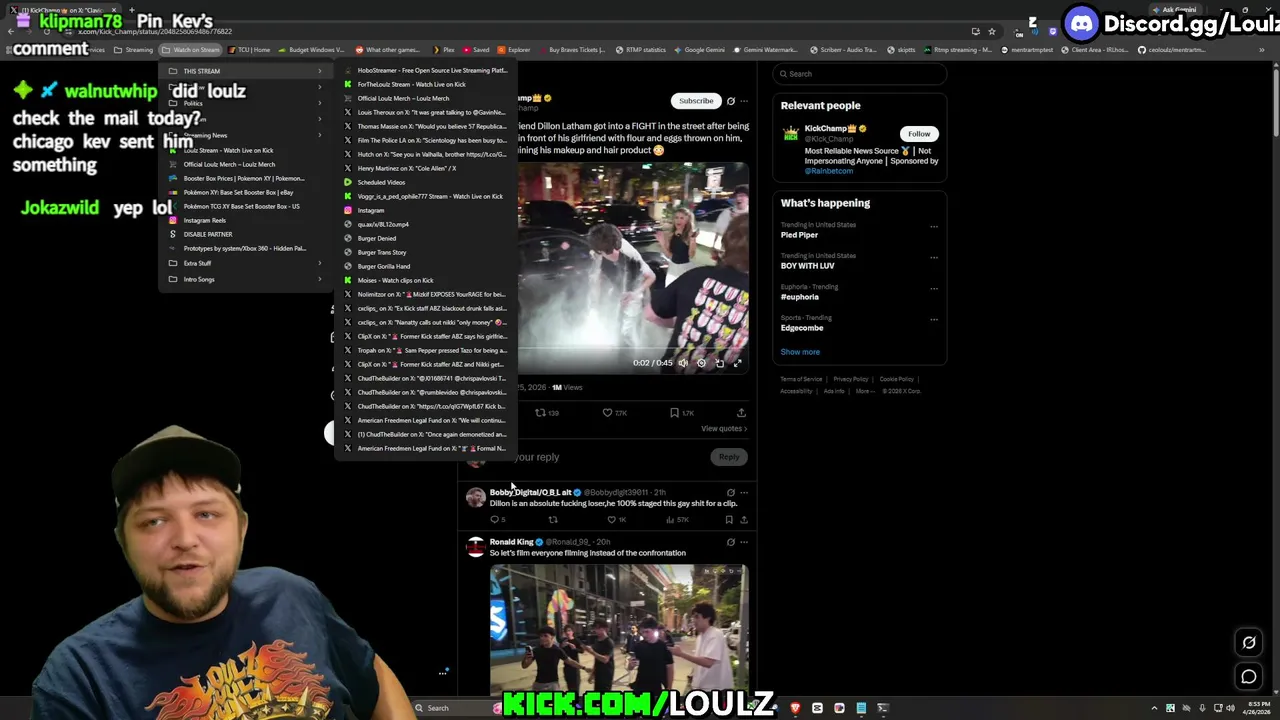Open Prototypes by system/Xbox 360 bookmark
Viewport: 1280px width, 720px height.
point(244,248)
